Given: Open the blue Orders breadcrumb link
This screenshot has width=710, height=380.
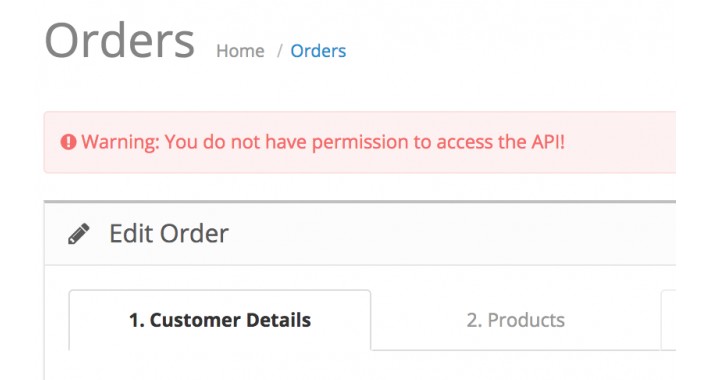Looking at the screenshot, I should (318, 51).
